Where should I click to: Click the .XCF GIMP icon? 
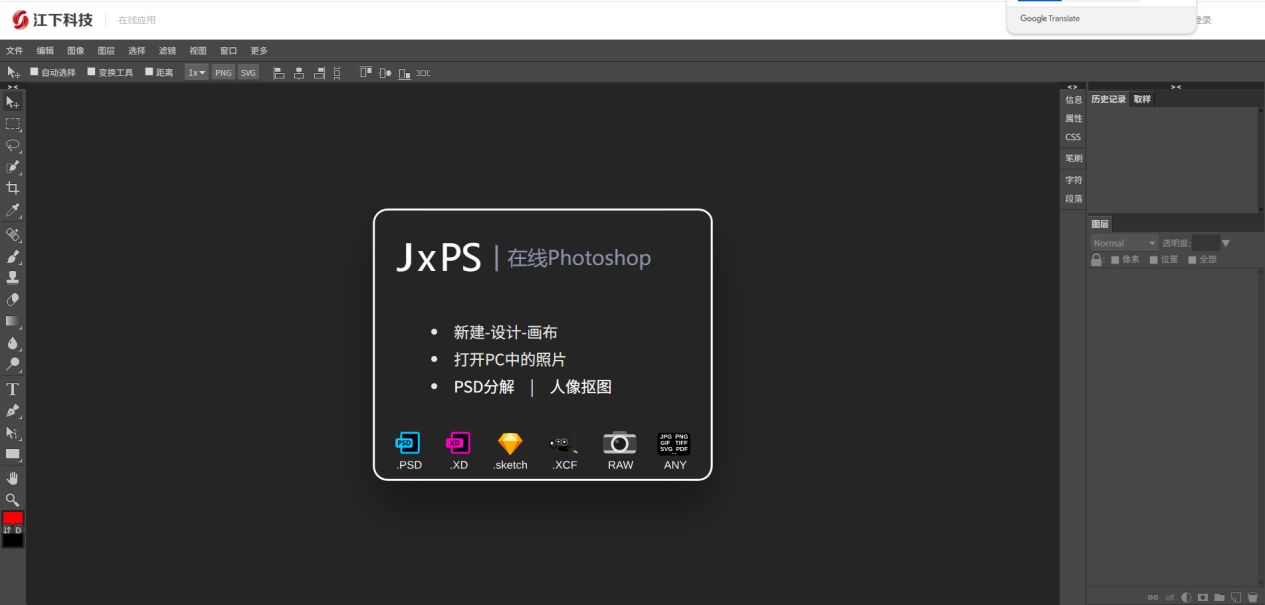click(x=564, y=444)
